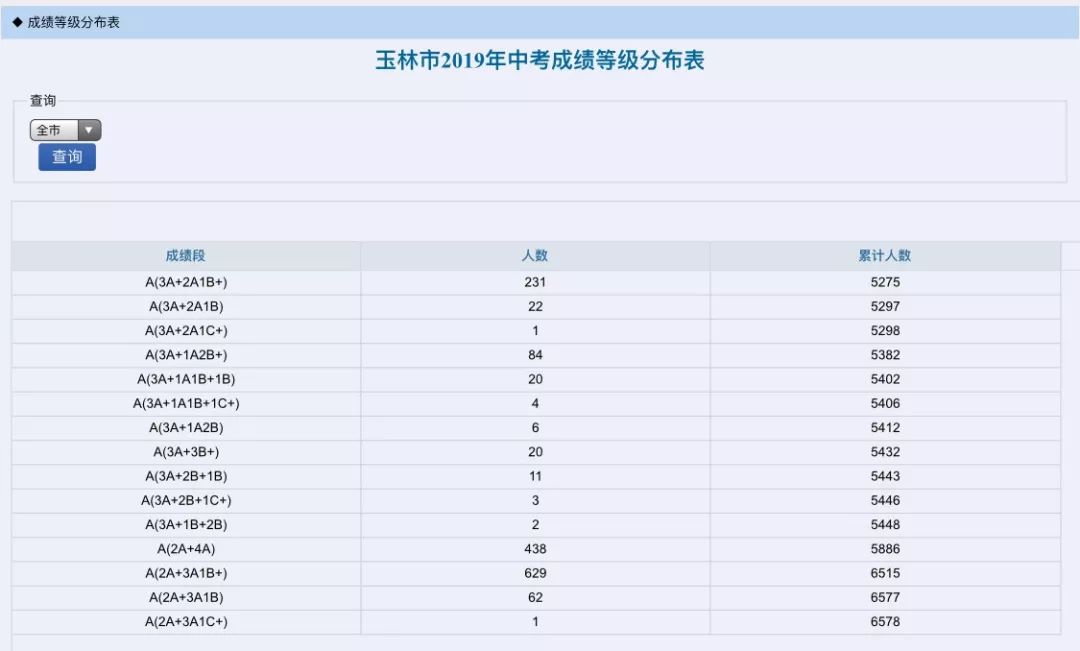Click the 查询 fieldset legend label
The image size is (1080, 651).
[43, 101]
